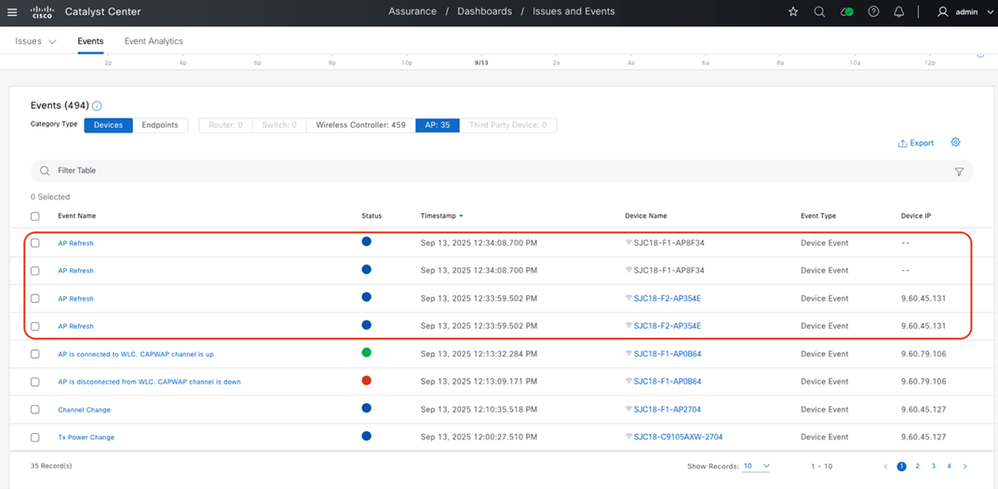Open the search magnifier icon

(x=820, y=12)
